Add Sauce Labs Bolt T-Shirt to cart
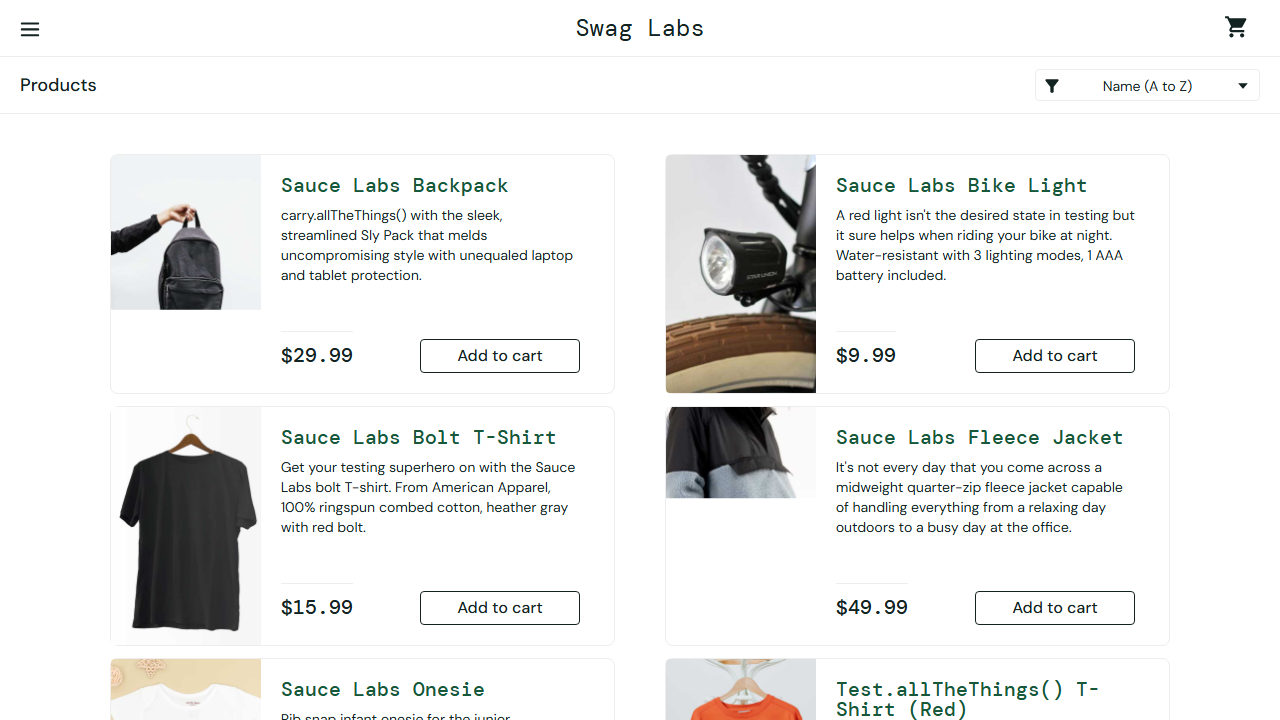 pos(500,608)
